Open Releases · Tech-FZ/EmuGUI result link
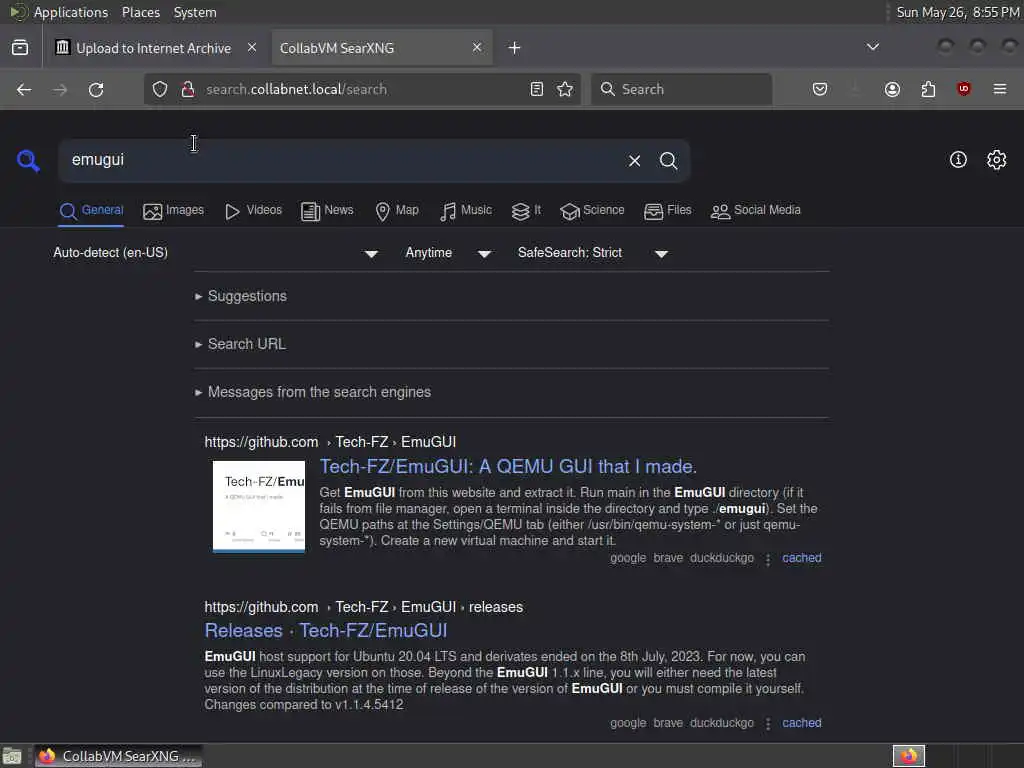The image size is (1024, 768). (326, 630)
